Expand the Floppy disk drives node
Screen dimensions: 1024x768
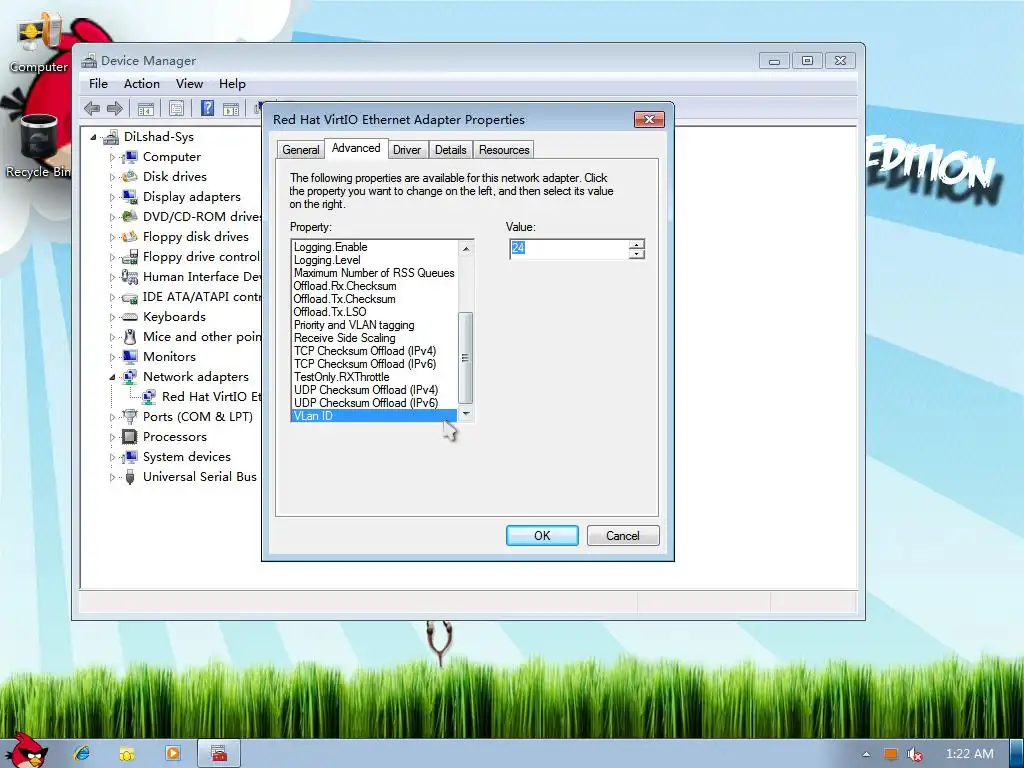112,237
